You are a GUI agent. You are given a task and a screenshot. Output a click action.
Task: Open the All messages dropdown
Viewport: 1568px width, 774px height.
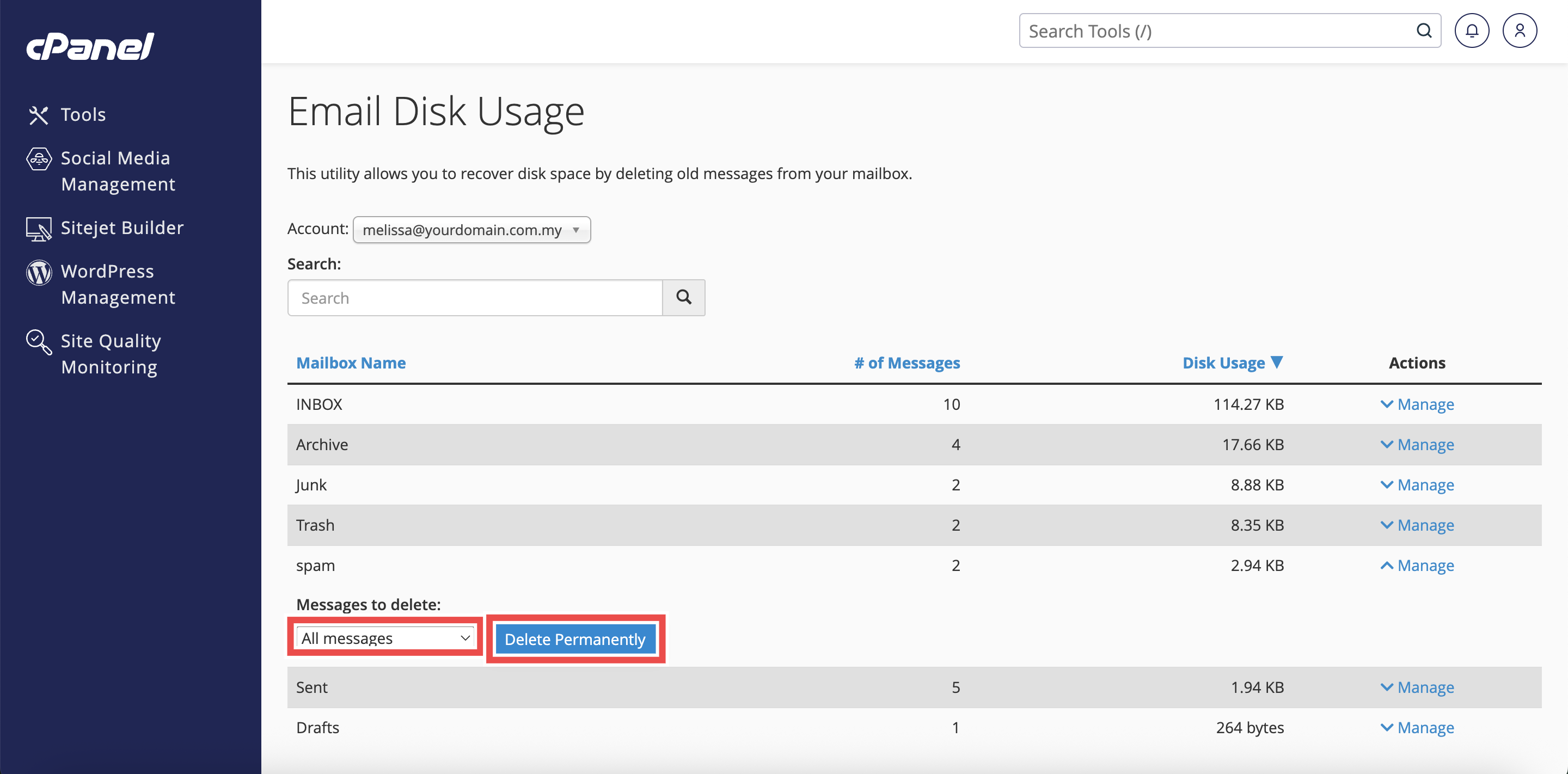385,638
